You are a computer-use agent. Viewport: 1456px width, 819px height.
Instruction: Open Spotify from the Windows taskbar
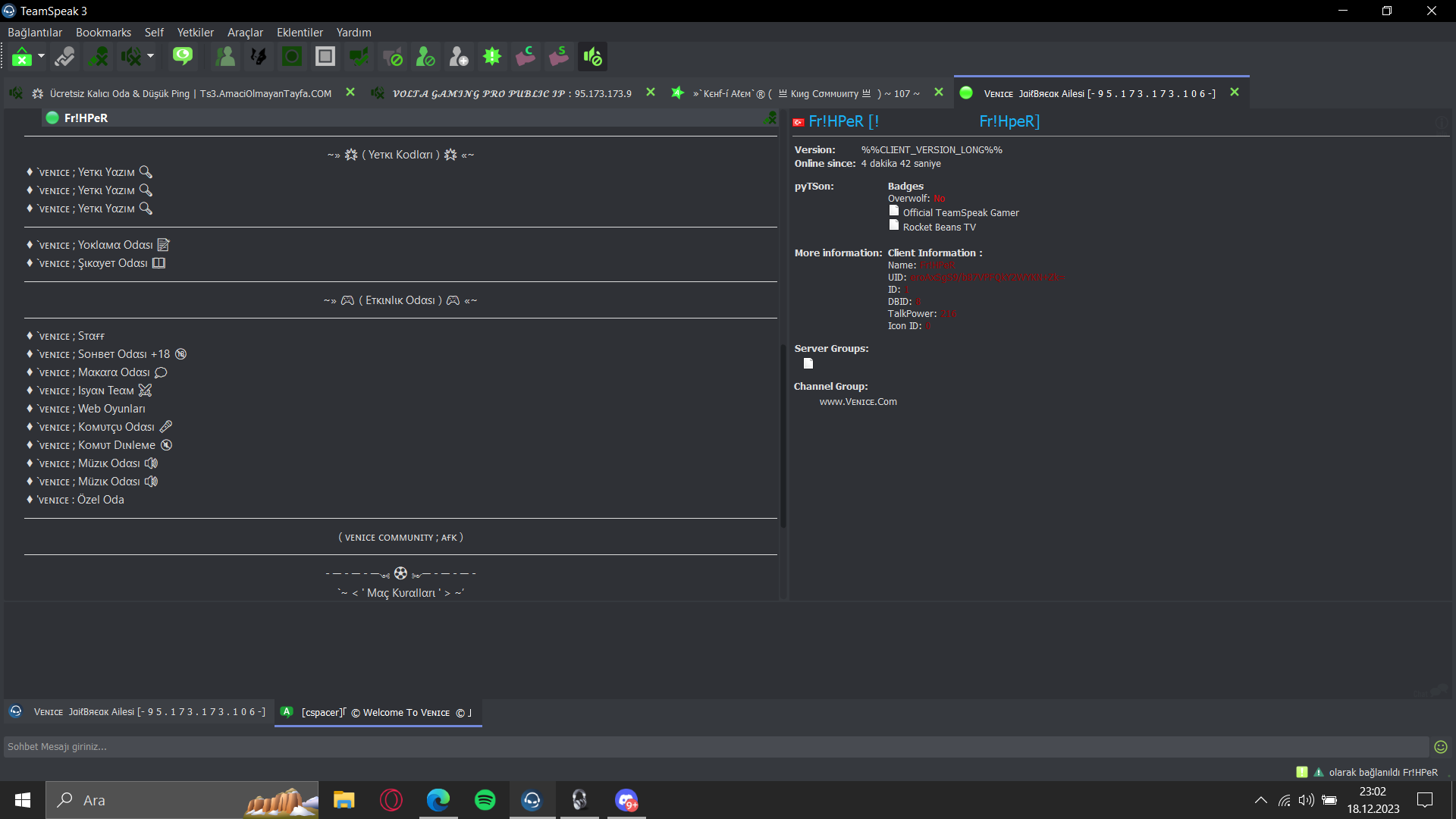[485, 800]
